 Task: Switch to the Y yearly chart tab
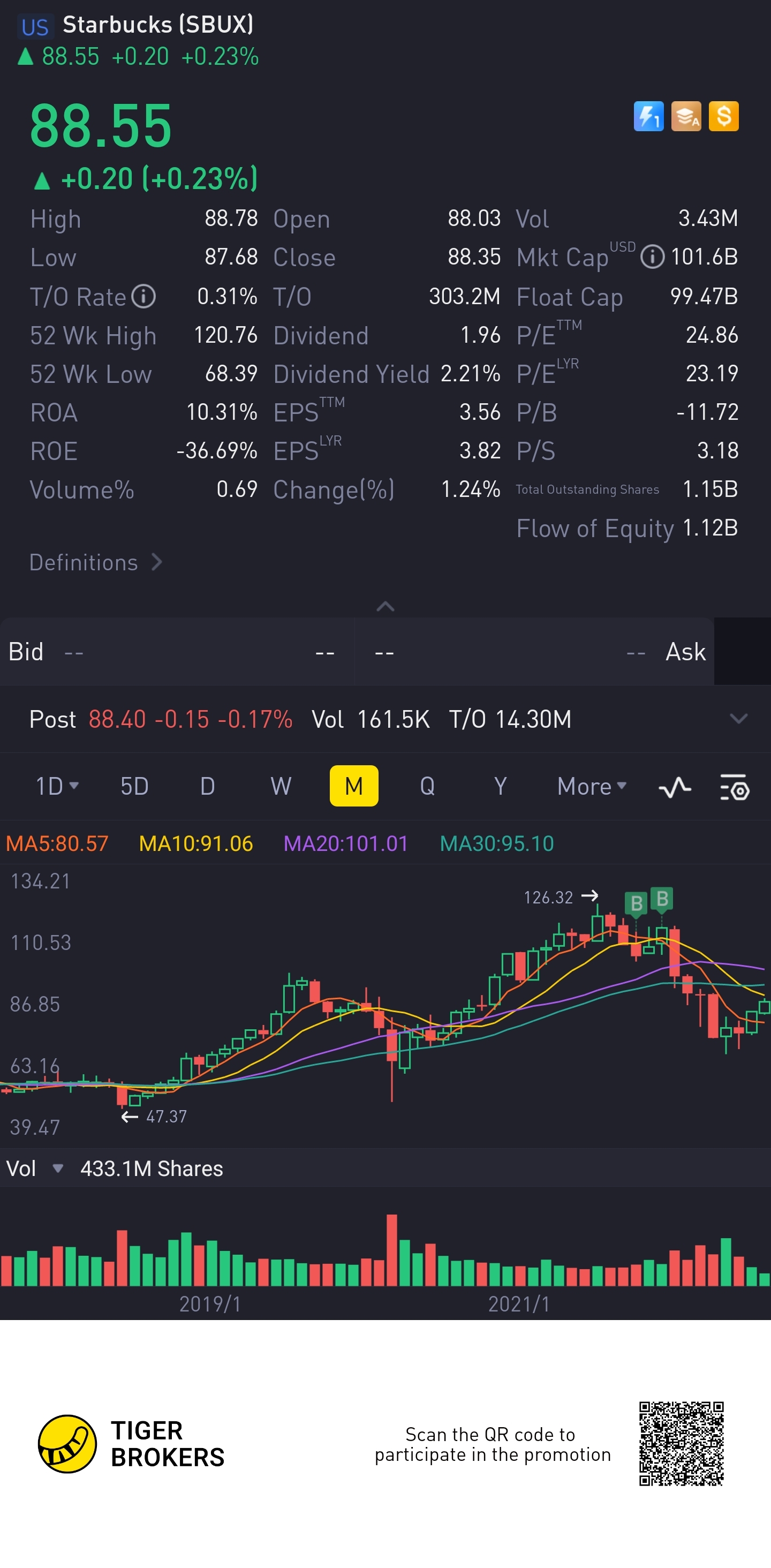point(500,786)
